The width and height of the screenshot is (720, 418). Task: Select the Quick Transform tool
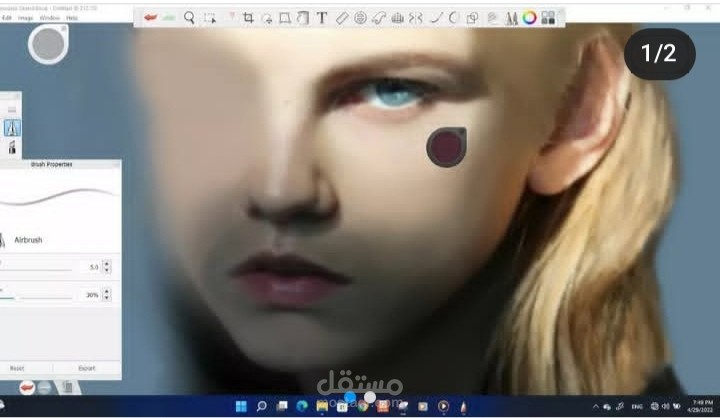pyautogui.click(x=266, y=18)
